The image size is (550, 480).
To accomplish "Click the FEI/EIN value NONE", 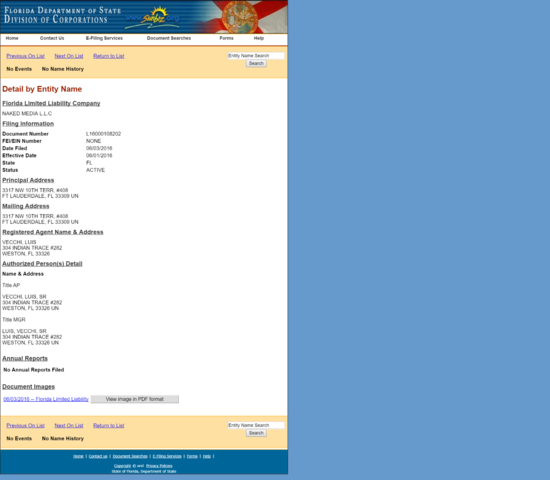I will point(93,141).
